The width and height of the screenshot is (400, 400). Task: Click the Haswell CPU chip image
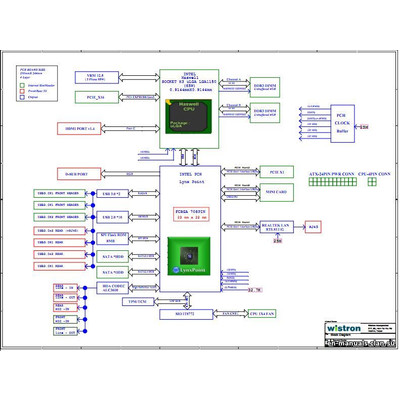click(189, 117)
